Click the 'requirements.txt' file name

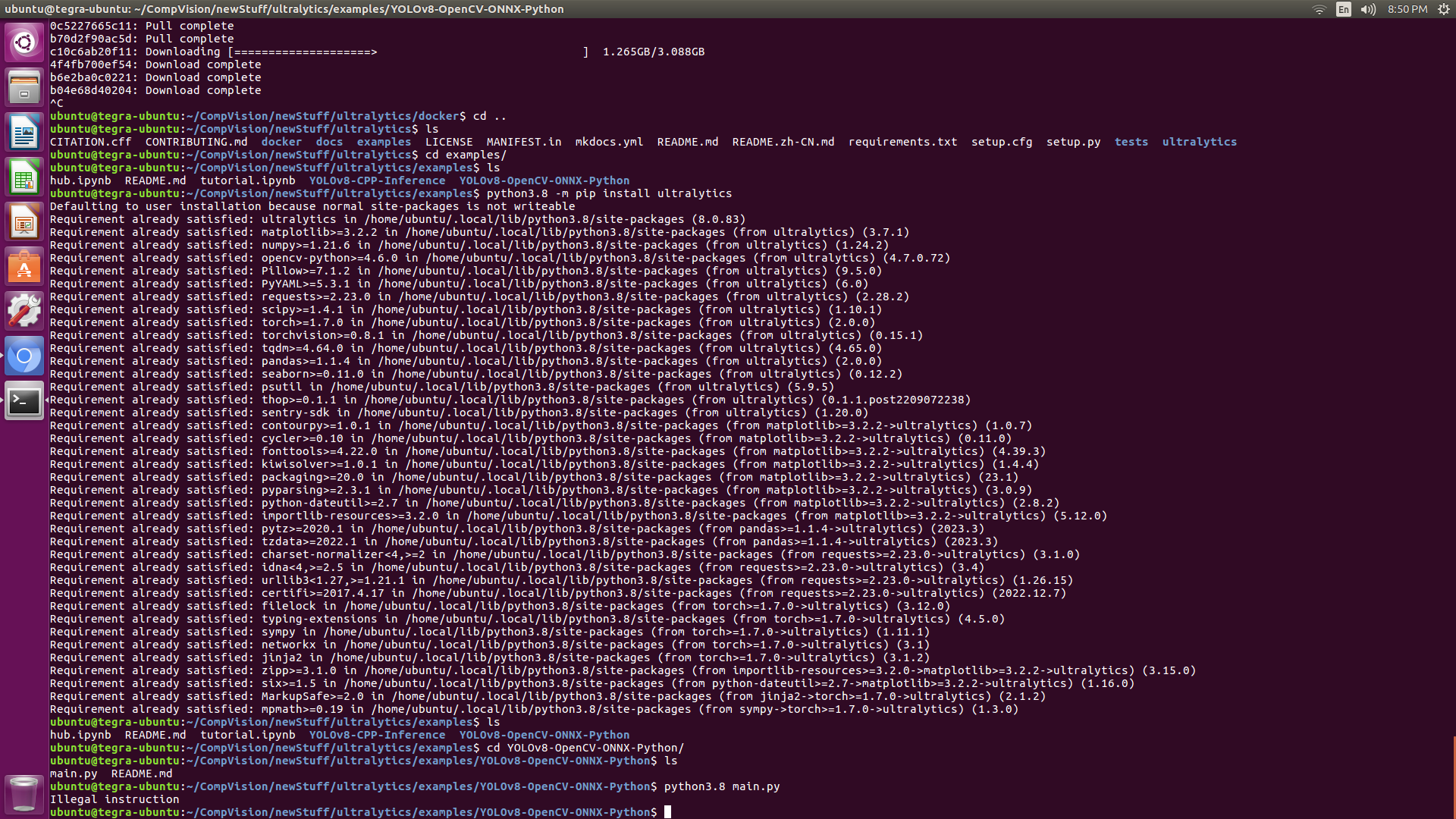click(x=903, y=142)
